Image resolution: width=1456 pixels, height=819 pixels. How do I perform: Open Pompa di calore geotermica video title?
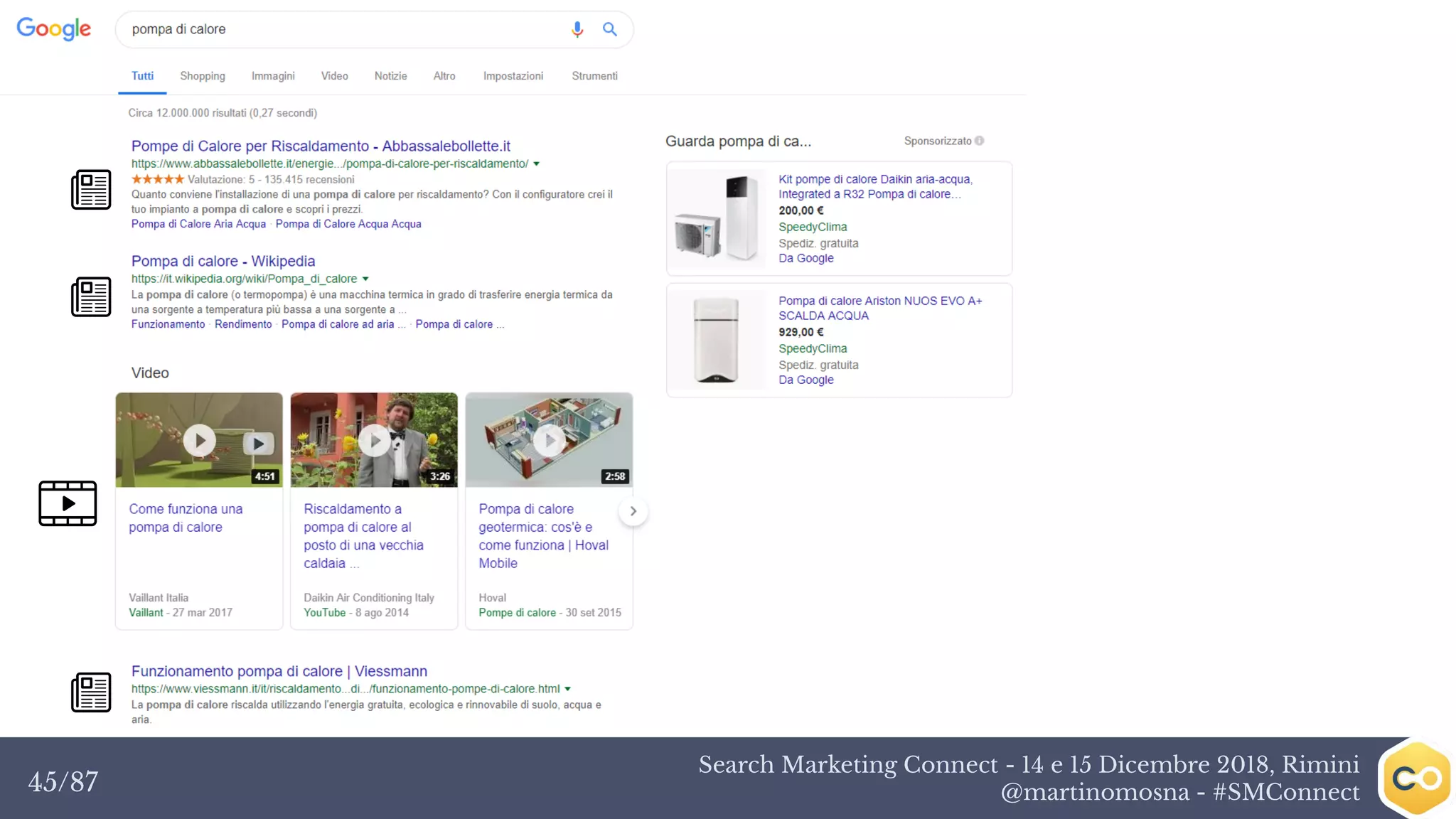[x=543, y=536]
